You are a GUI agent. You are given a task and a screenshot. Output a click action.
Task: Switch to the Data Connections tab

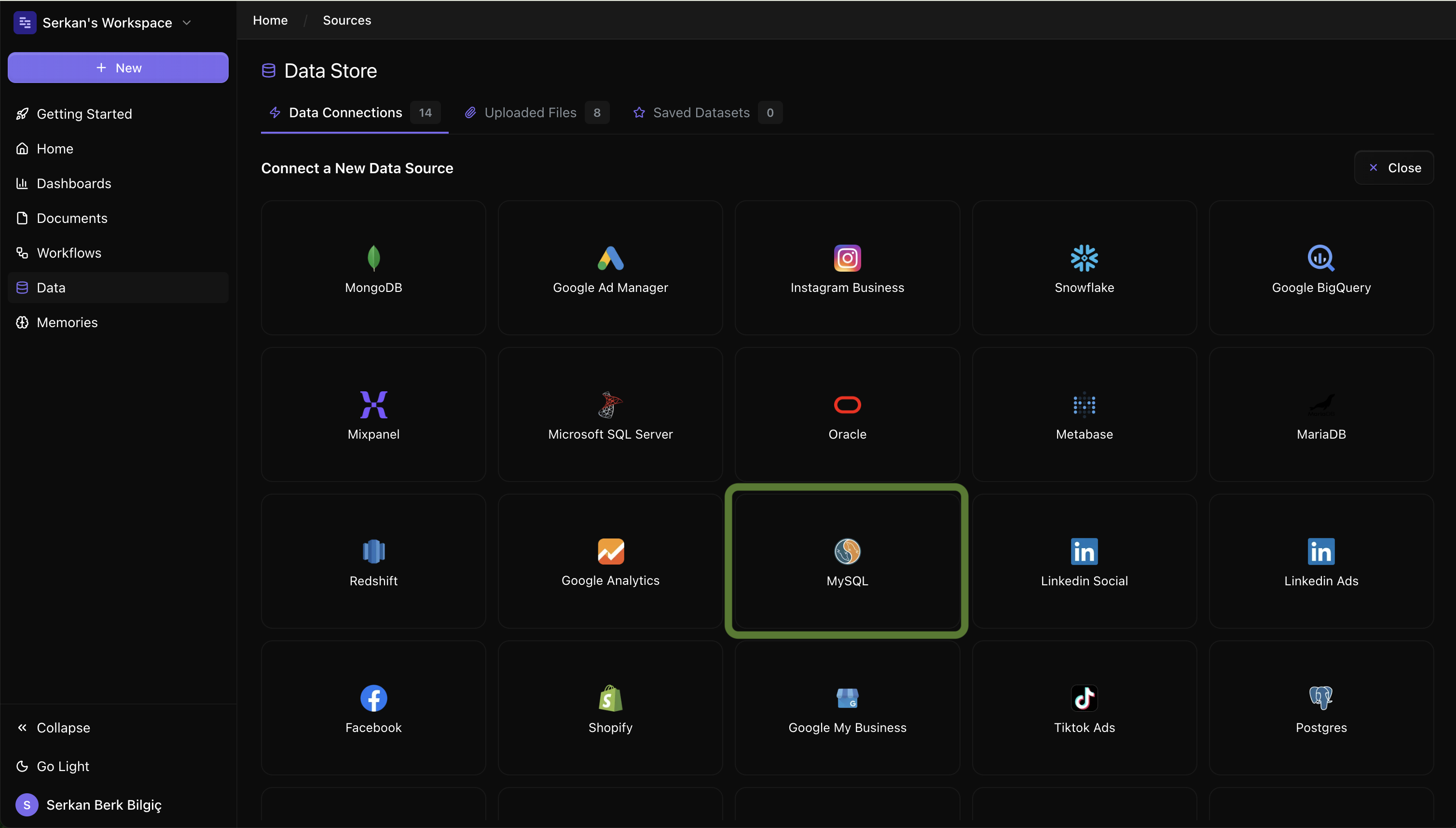tap(355, 112)
